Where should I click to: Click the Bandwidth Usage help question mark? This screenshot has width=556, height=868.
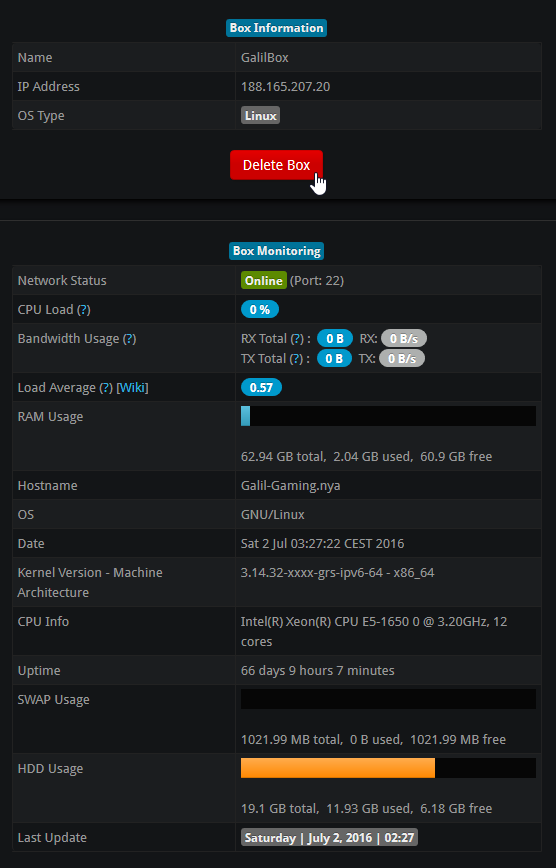point(130,338)
